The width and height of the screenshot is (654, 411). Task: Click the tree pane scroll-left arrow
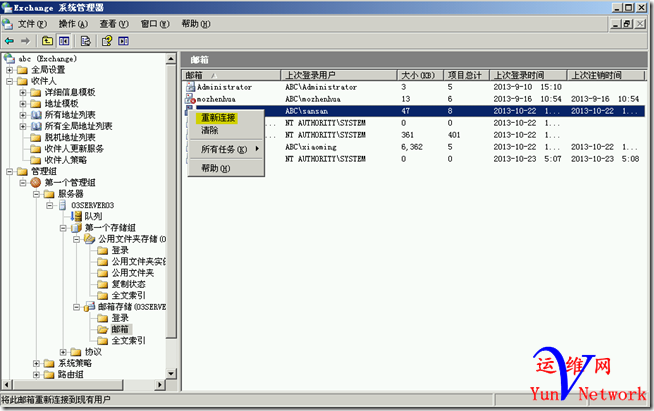[x=6, y=384]
